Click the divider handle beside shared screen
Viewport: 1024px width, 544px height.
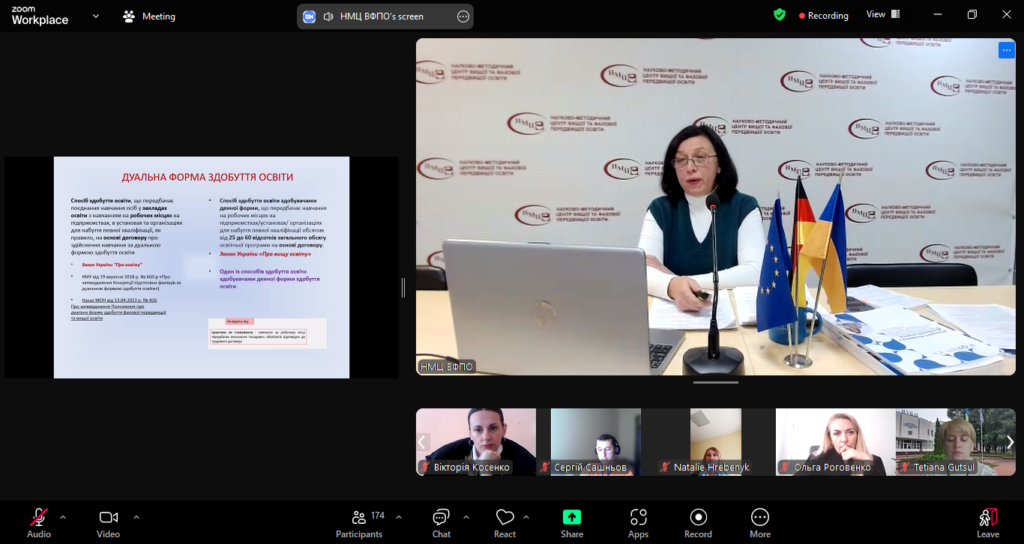(x=404, y=287)
